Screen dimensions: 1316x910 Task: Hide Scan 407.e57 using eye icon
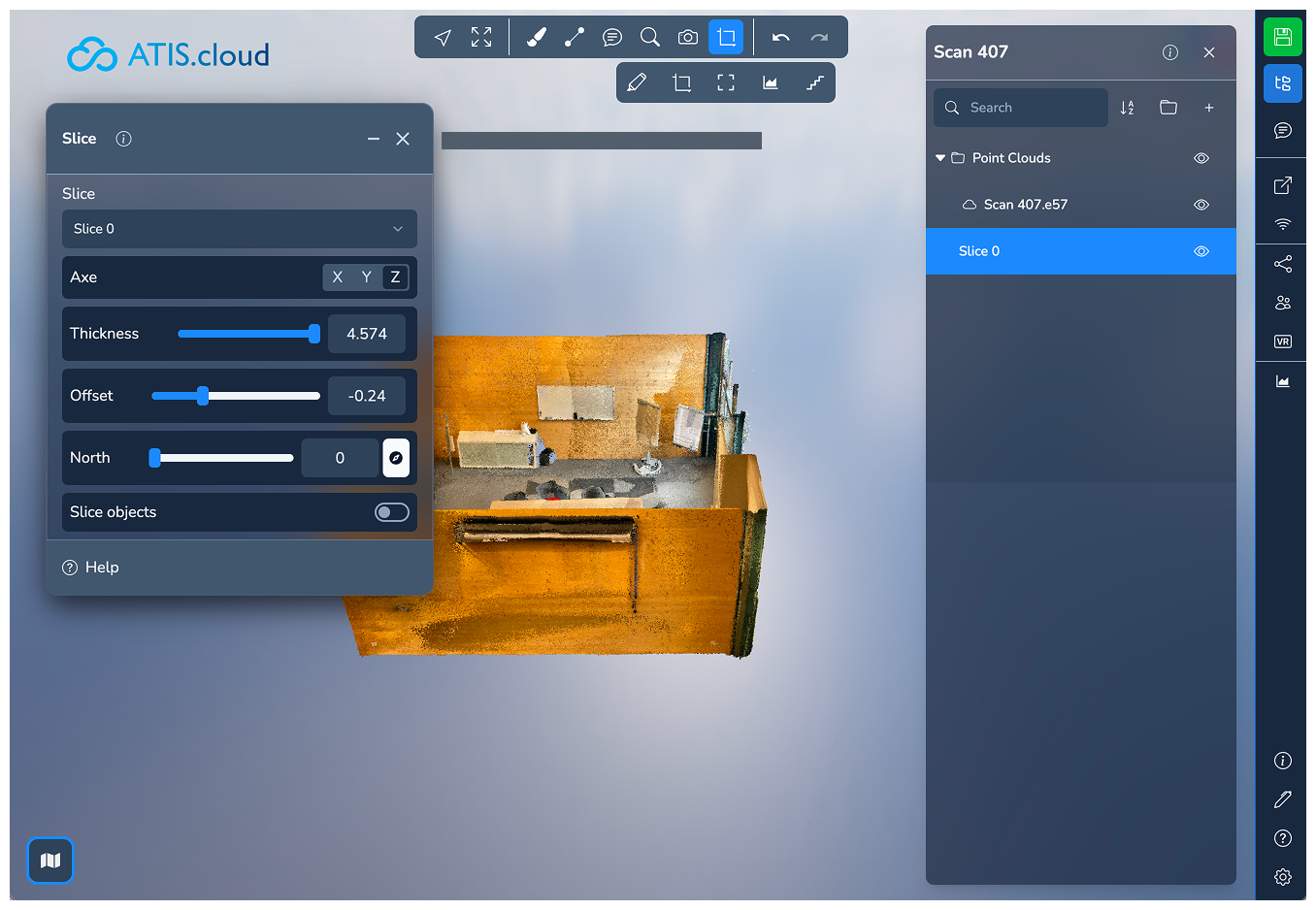[x=1201, y=205]
